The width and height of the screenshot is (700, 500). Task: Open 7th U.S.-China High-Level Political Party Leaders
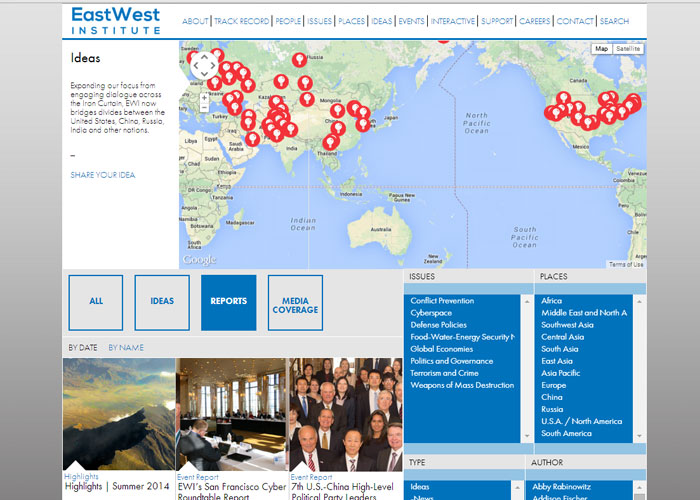click(x=343, y=491)
